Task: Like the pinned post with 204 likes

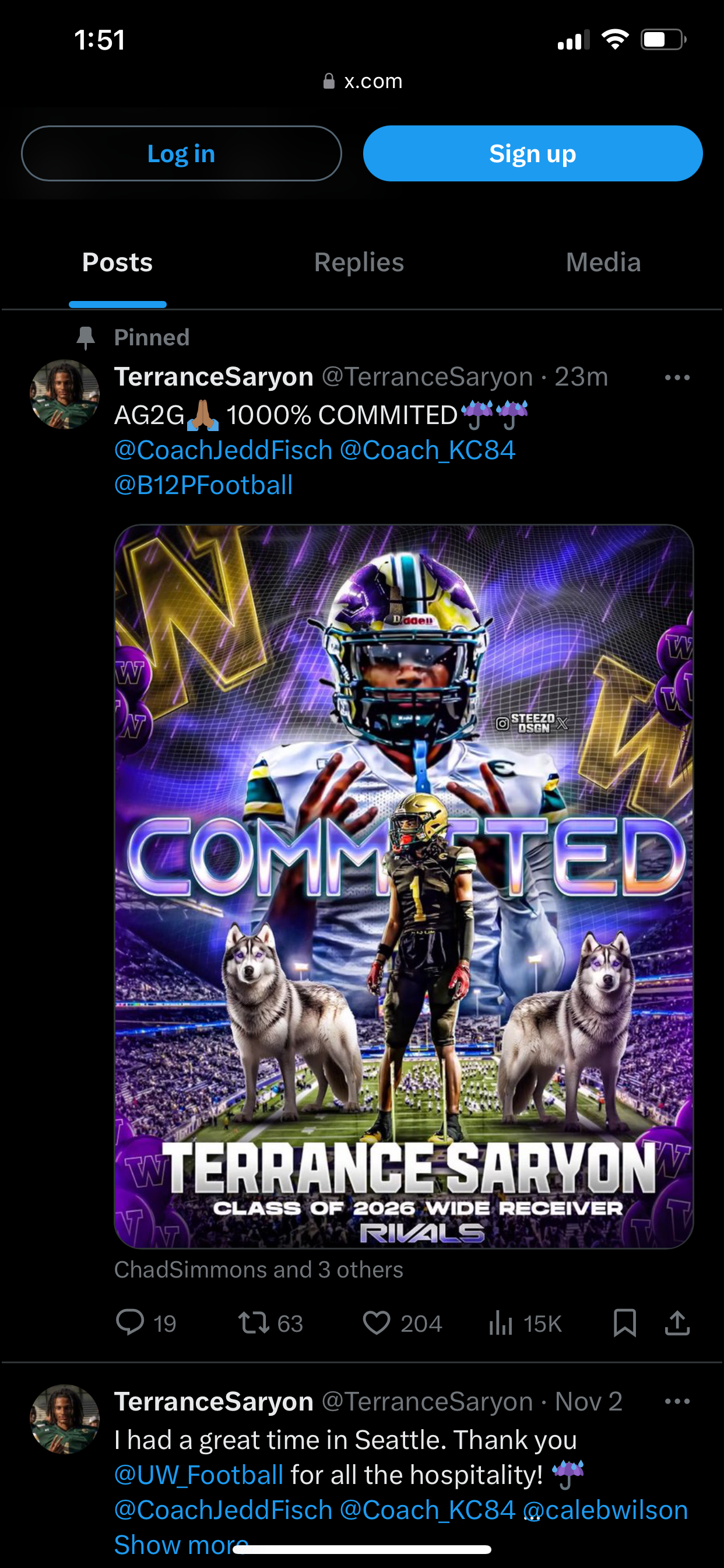Action: click(402, 1324)
